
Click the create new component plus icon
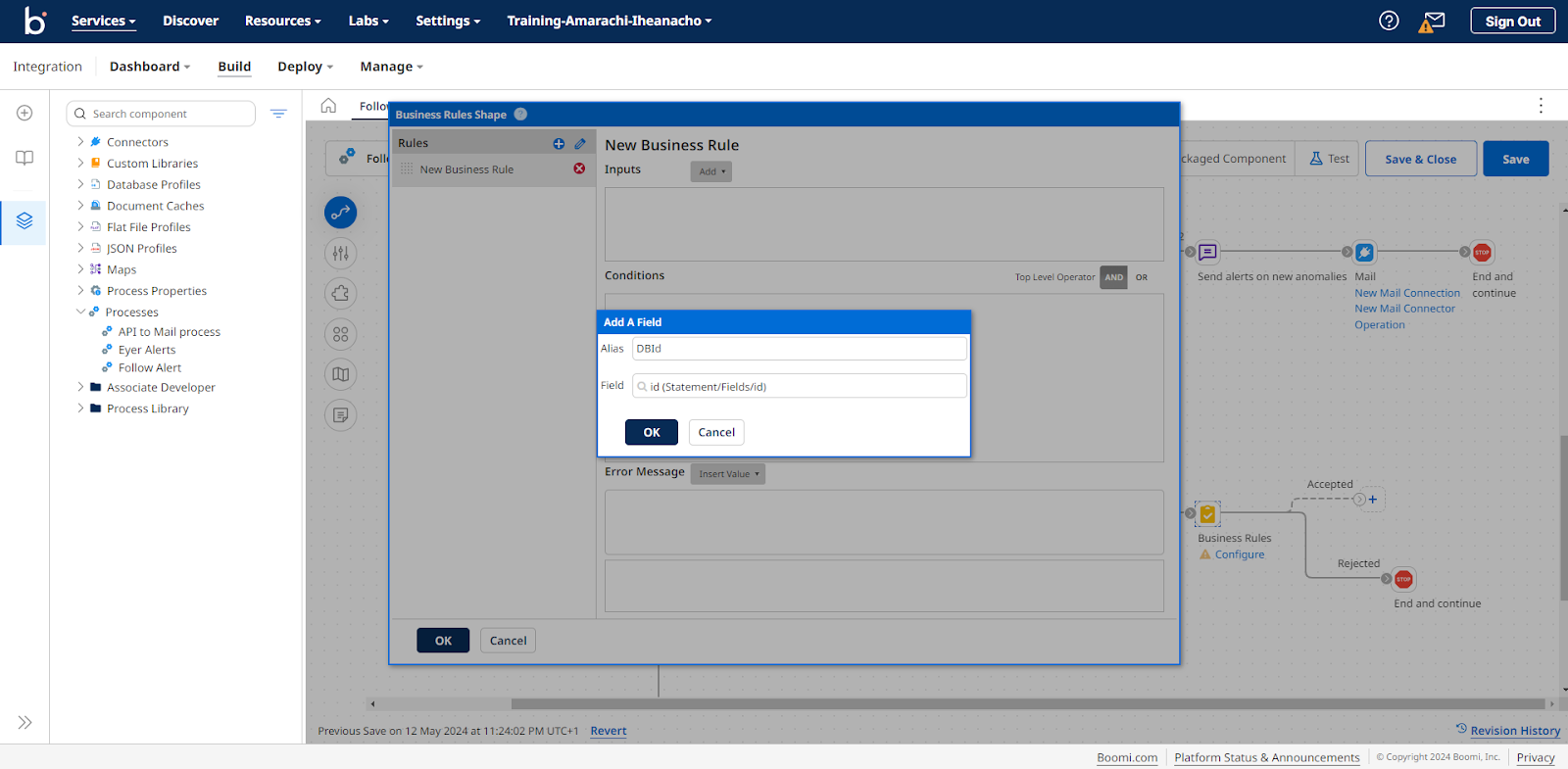(x=24, y=113)
